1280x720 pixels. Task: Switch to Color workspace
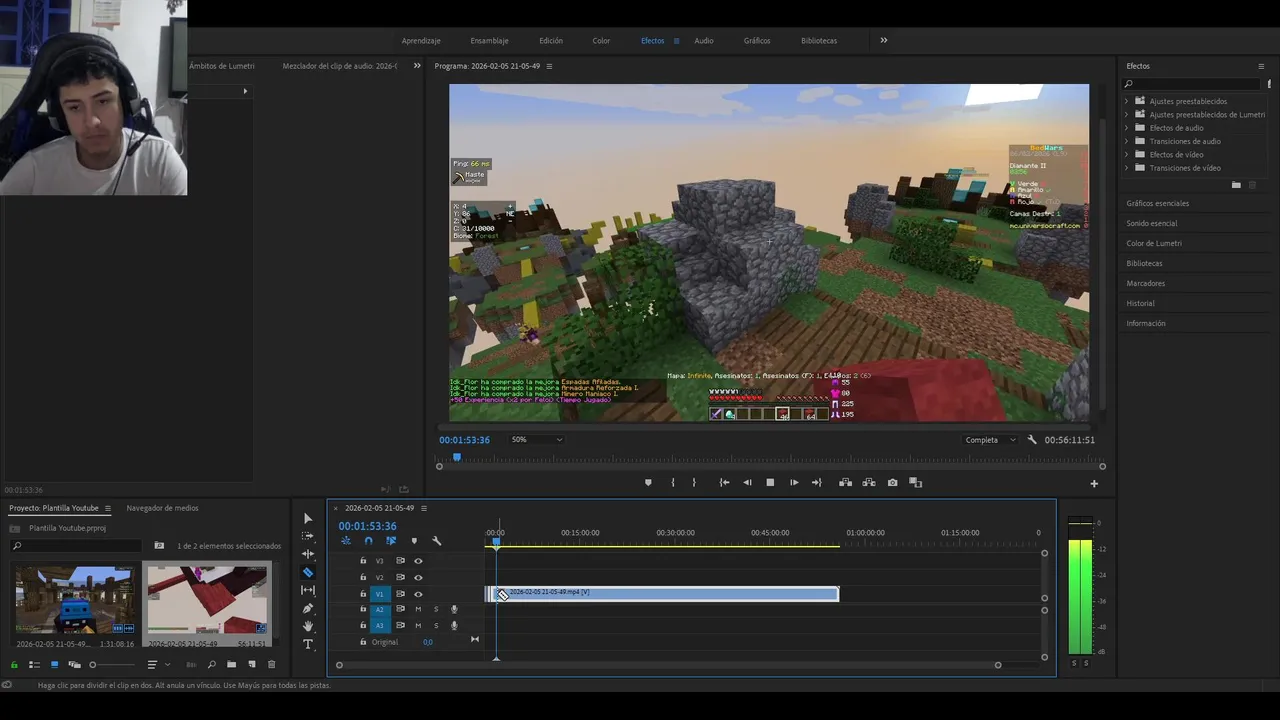pos(601,41)
